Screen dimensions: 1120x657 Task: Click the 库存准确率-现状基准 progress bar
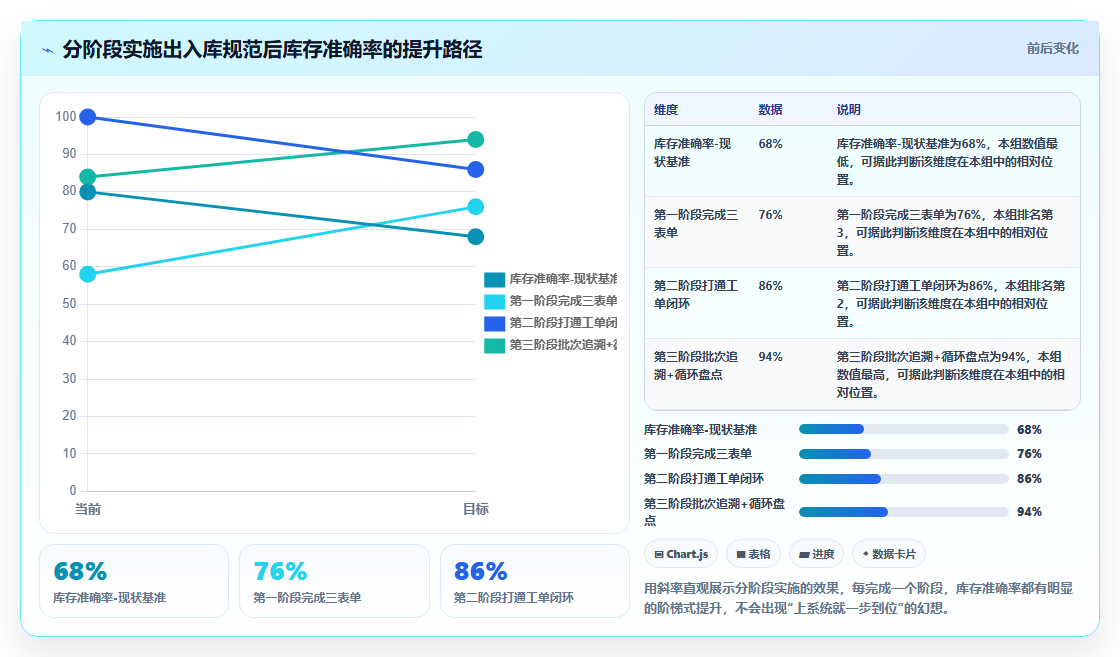(x=904, y=429)
